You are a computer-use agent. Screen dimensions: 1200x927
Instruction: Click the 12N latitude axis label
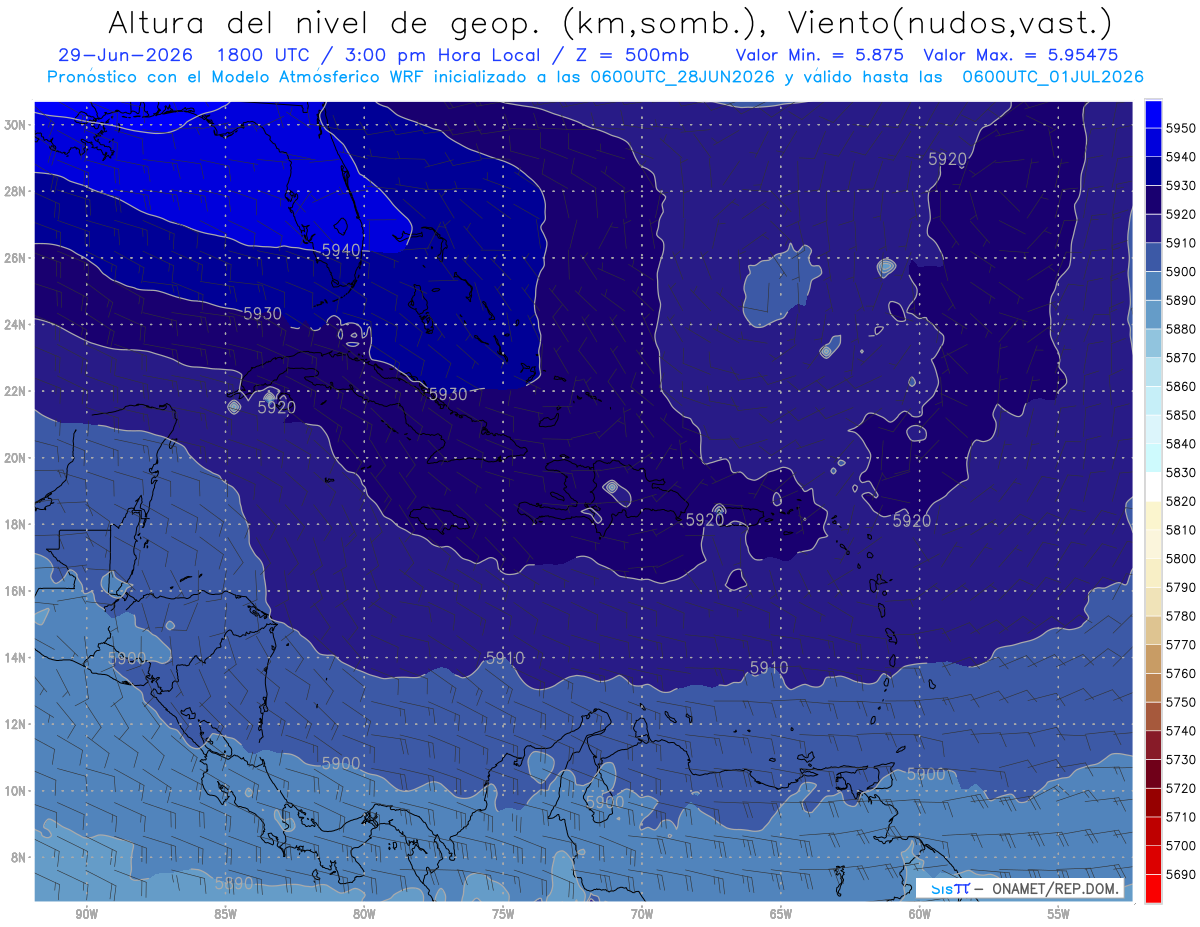[16, 724]
